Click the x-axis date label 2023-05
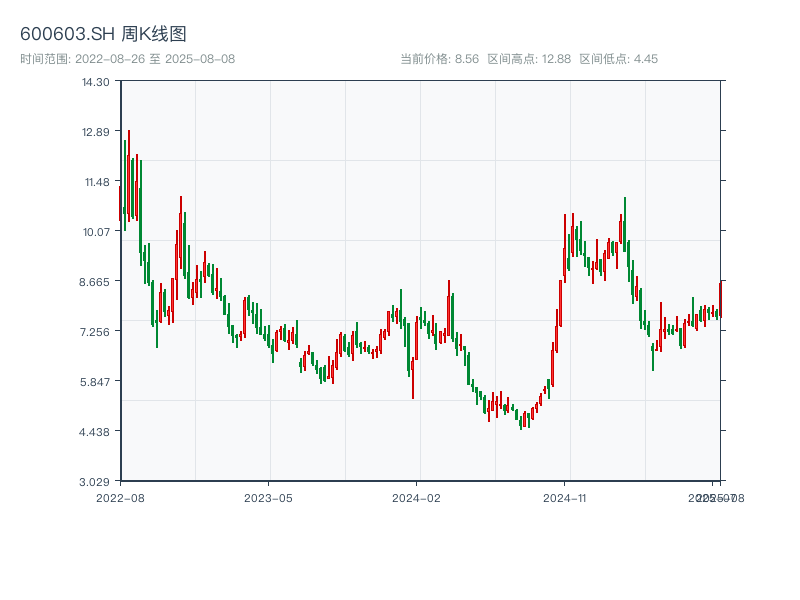Viewport: 800px width, 600px height. coord(268,498)
